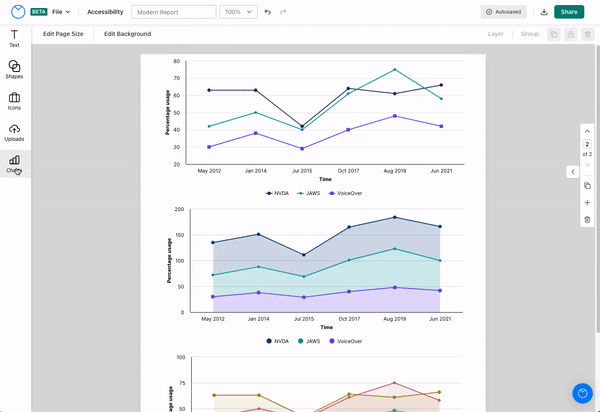The image size is (600, 412).
Task: Duplicate the current page
Action: pos(587,186)
